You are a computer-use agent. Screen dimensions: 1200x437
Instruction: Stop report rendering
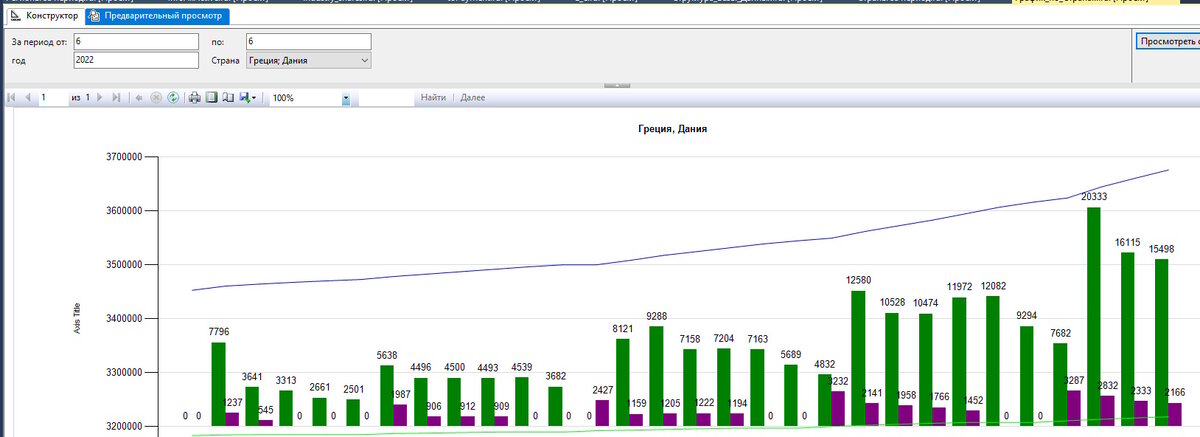click(156, 98)
